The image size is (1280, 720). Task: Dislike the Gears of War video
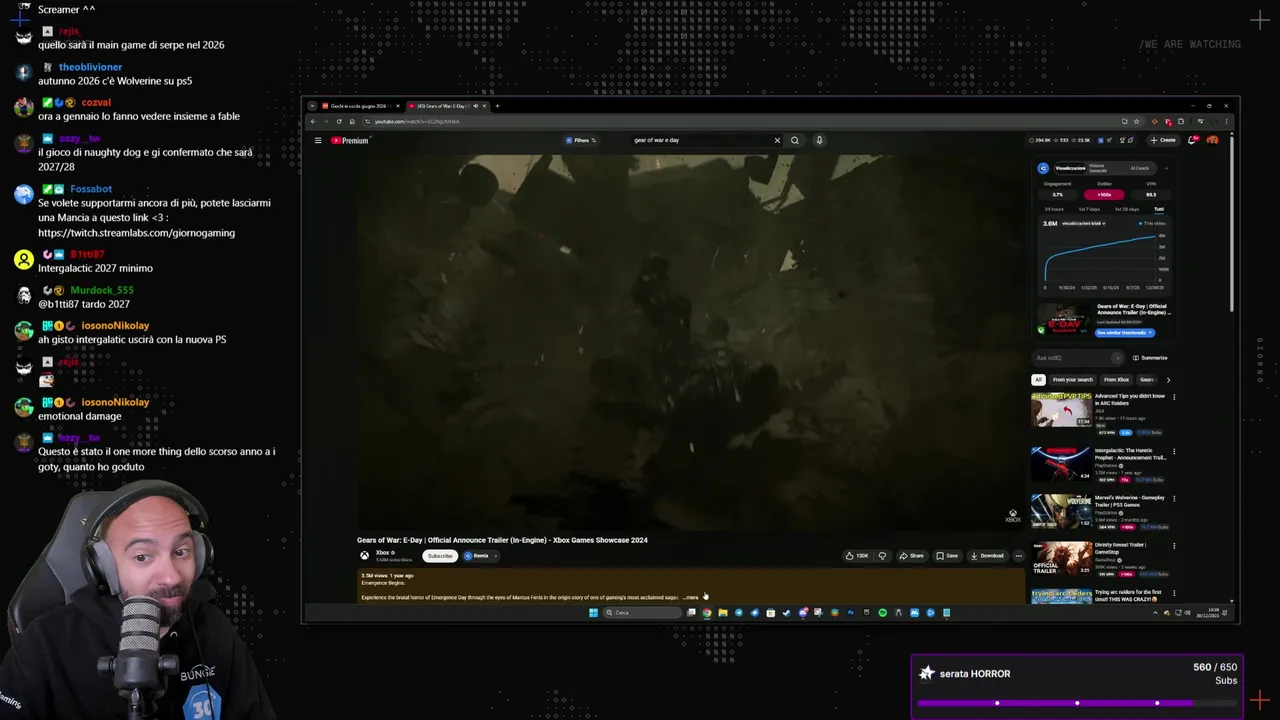882,556
